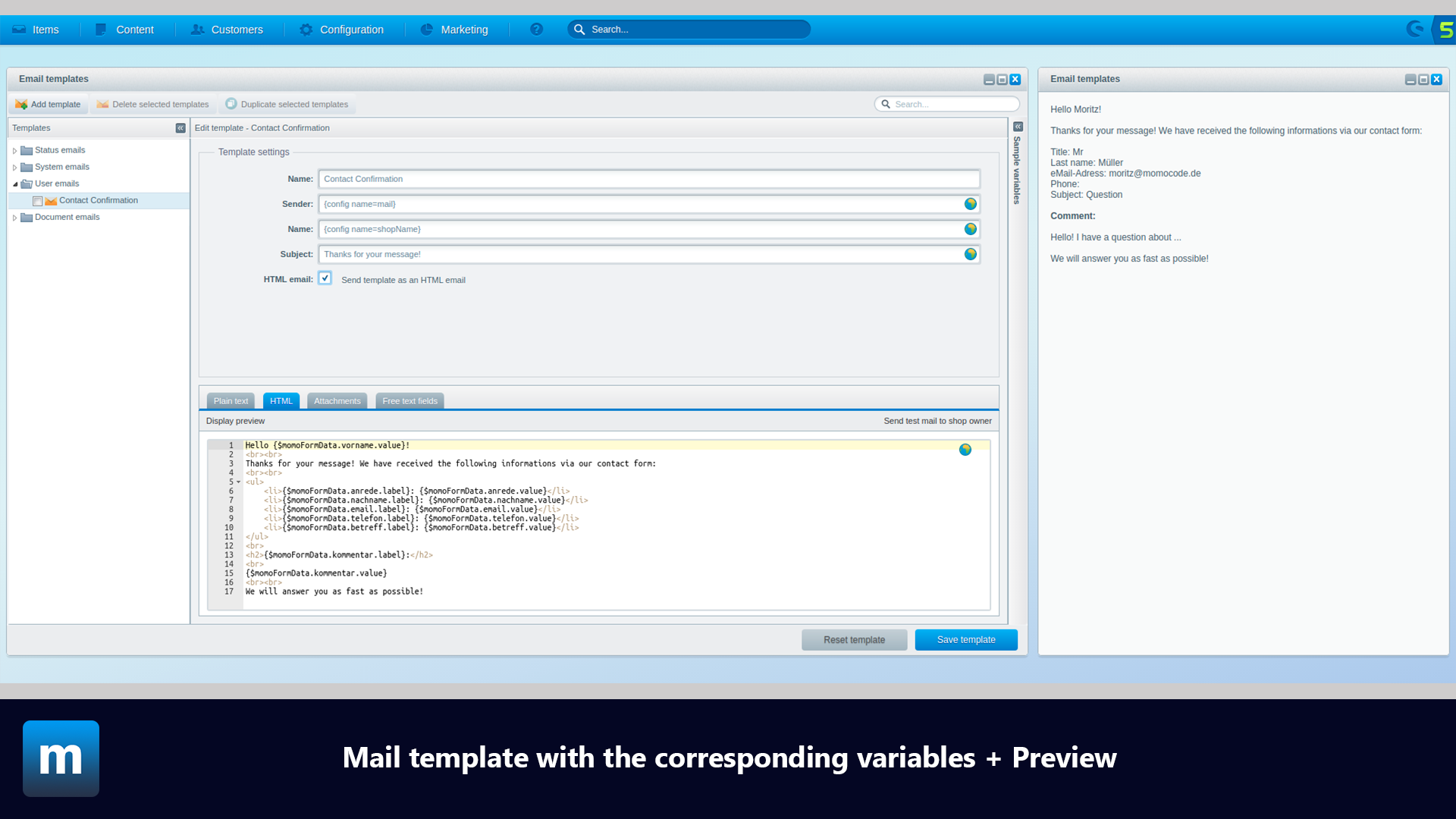This screenshot has height=819, width=1456.
Task: Click Add template button
Action: pos(49,105)
